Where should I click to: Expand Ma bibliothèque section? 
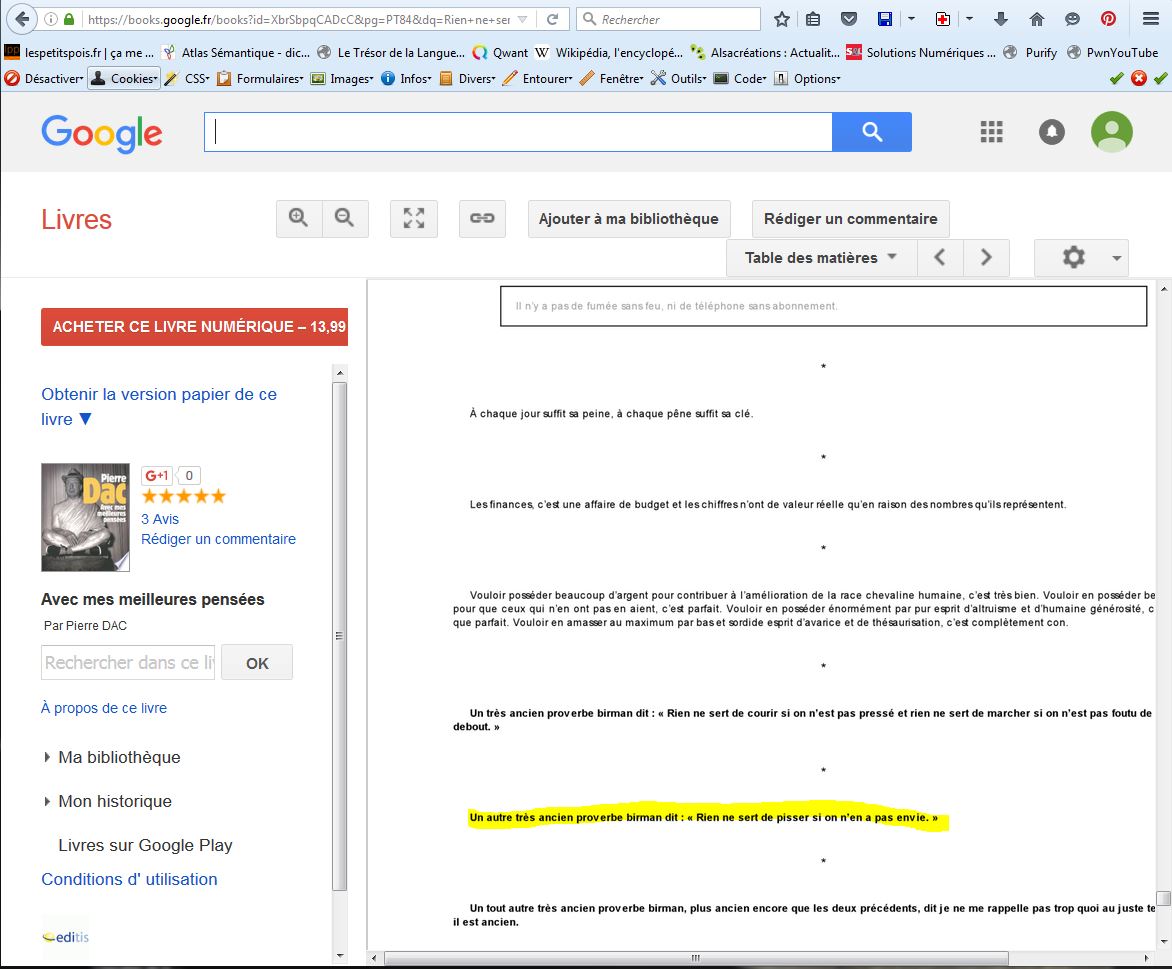119,757
